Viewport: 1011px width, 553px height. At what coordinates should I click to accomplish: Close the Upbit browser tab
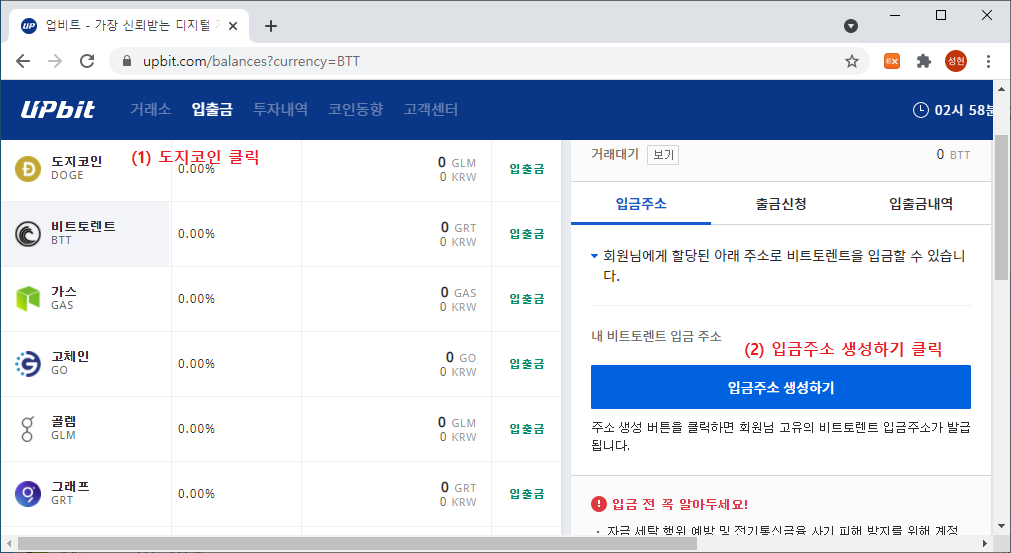[x=233, y=26]
